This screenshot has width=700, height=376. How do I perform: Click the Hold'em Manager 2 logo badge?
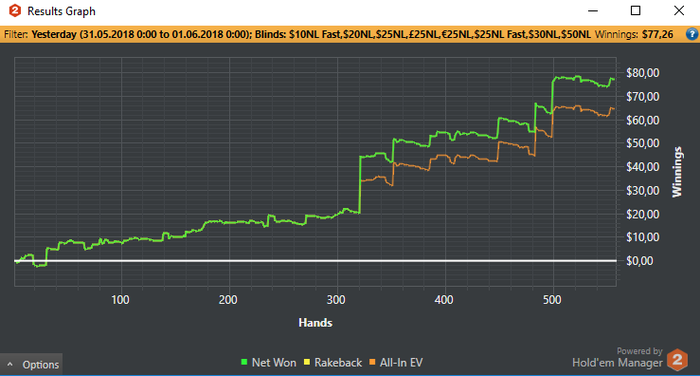pos(677,359)
